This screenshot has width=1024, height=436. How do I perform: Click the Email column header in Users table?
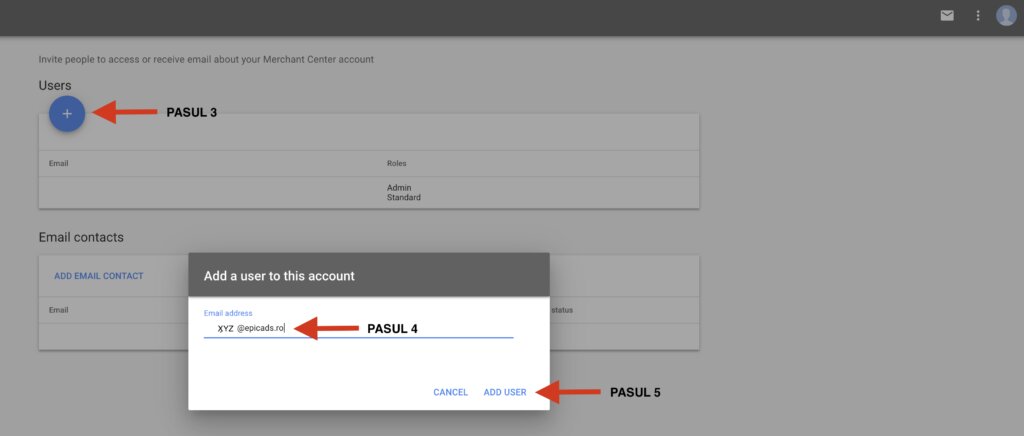pyautogui.click(x=59, y=163)
